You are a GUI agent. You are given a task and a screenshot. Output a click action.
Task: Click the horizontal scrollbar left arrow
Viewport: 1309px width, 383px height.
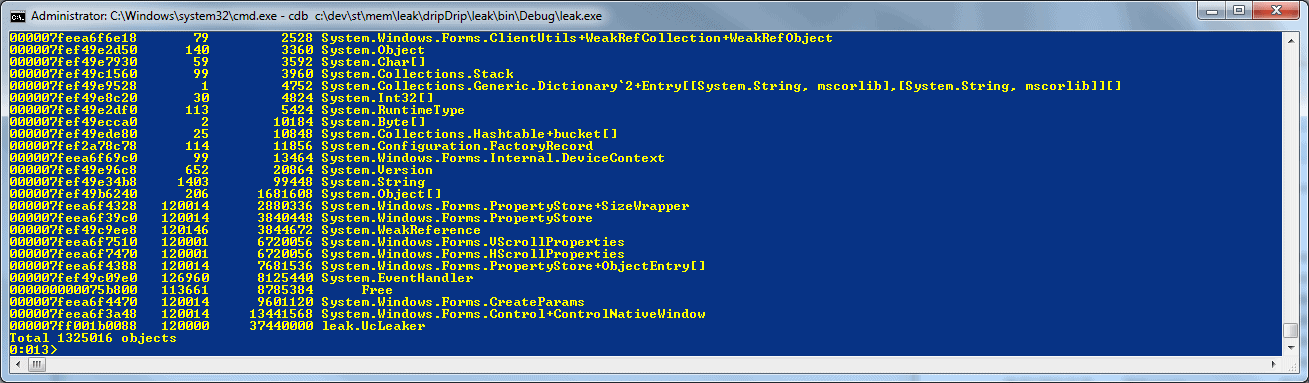pos(17,365)
